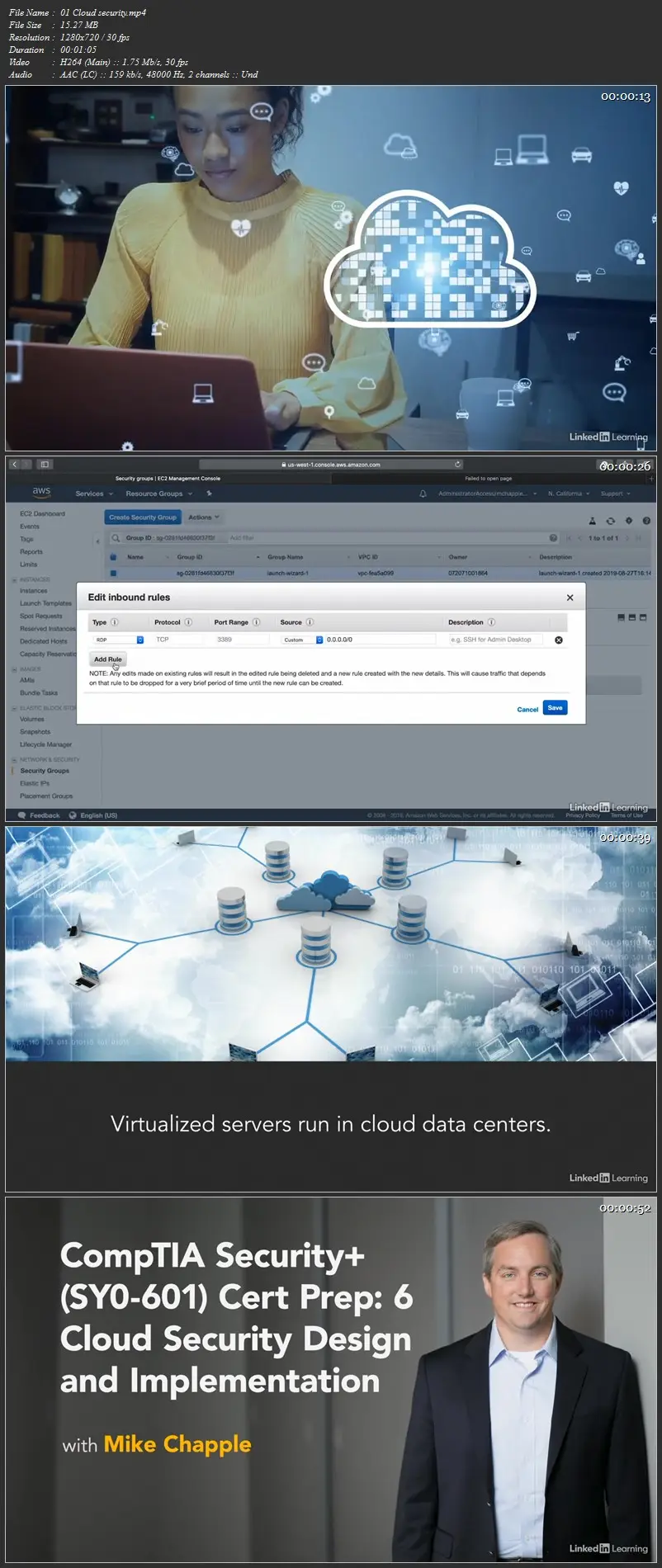Click Cancel in Edit inbound rules
This screenshot has width=662, height=1568.
click(527, 710)
